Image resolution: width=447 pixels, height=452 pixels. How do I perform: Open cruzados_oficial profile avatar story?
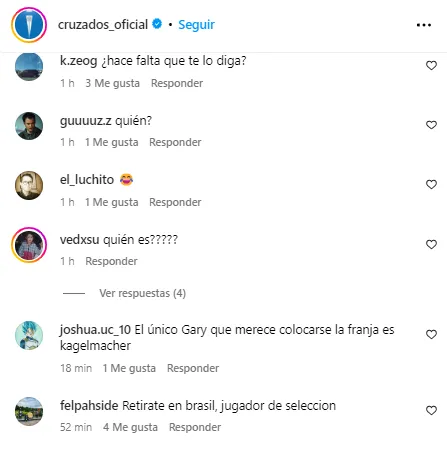point(29,25)
